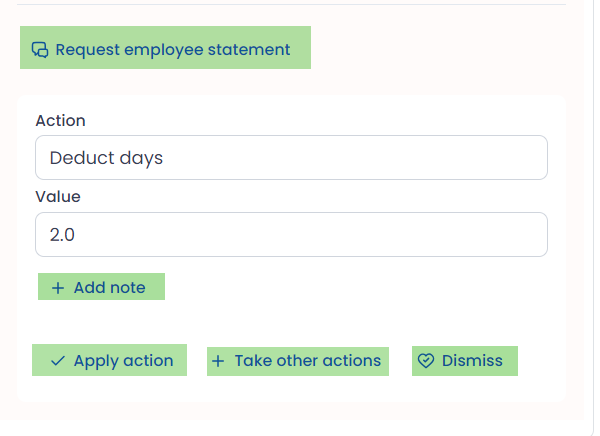Image resolution: width=600 pixels, height=436 pixels.
Task: Click the Value field label
Action: pyautogui.click(x=58, y=197)
